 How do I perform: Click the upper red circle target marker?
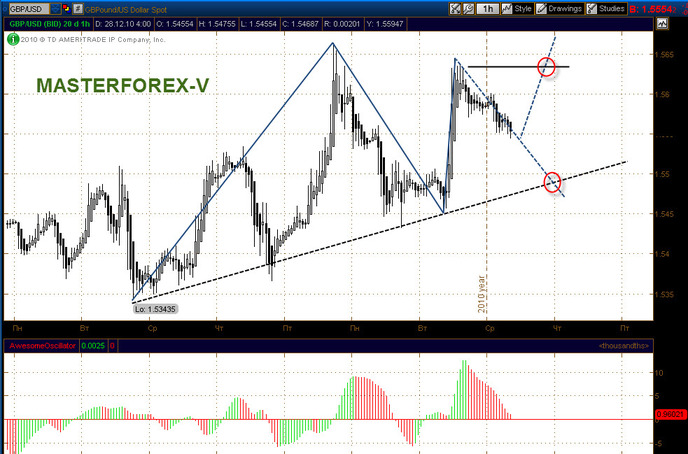[546, 68]
